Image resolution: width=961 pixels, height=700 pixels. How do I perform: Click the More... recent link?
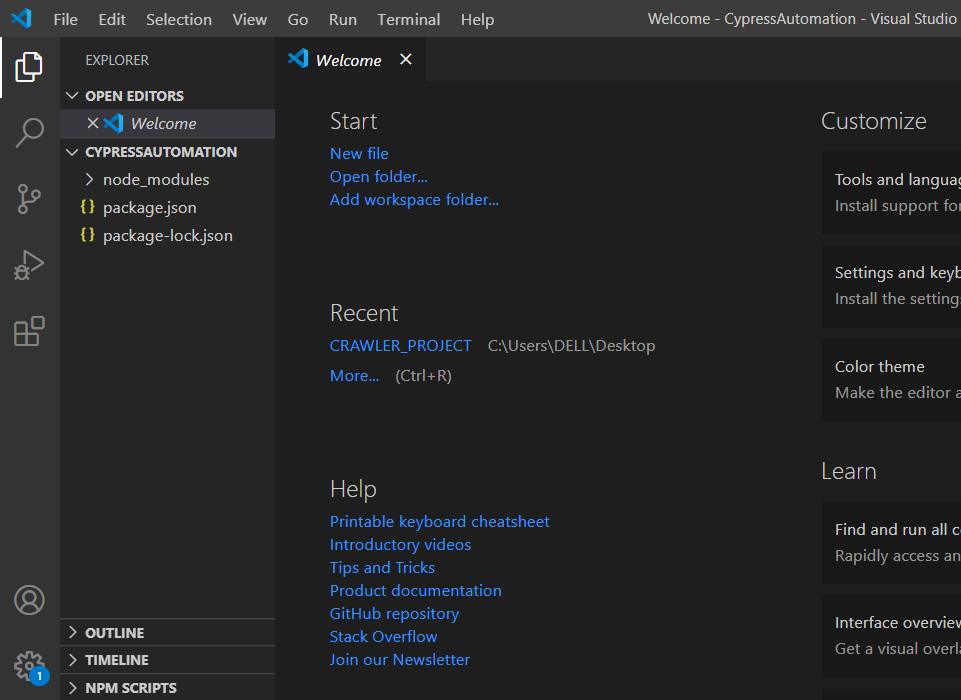click(x=354, y=376)
